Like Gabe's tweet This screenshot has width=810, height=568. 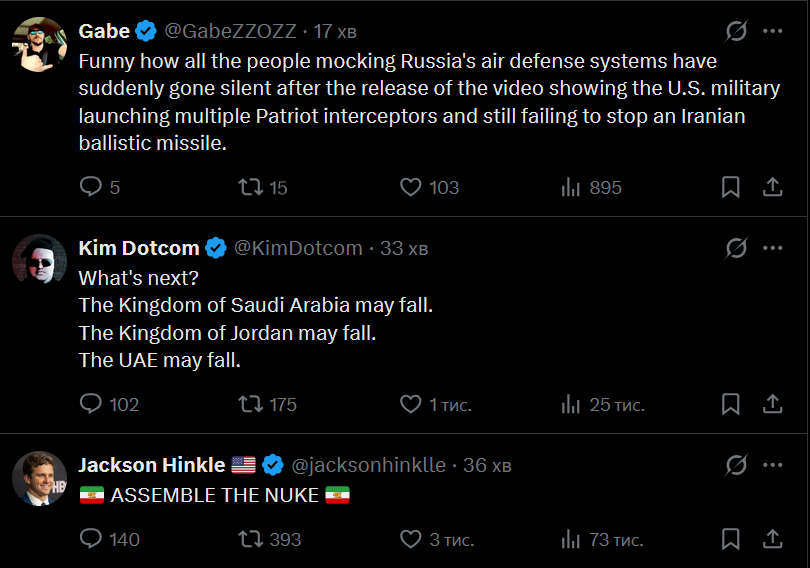coord(410,187)
